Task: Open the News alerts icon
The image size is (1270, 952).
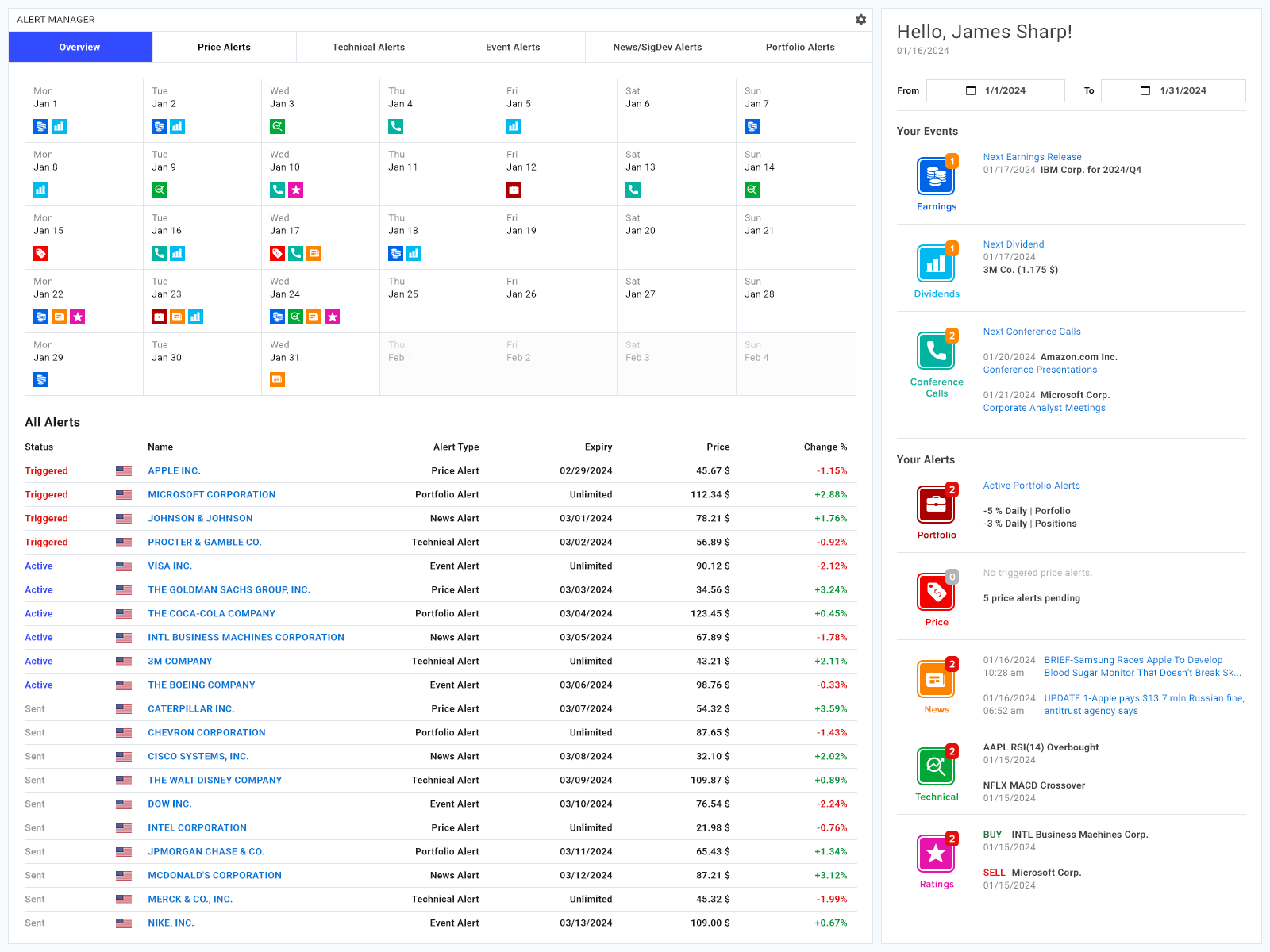Action: coord(936,679)
